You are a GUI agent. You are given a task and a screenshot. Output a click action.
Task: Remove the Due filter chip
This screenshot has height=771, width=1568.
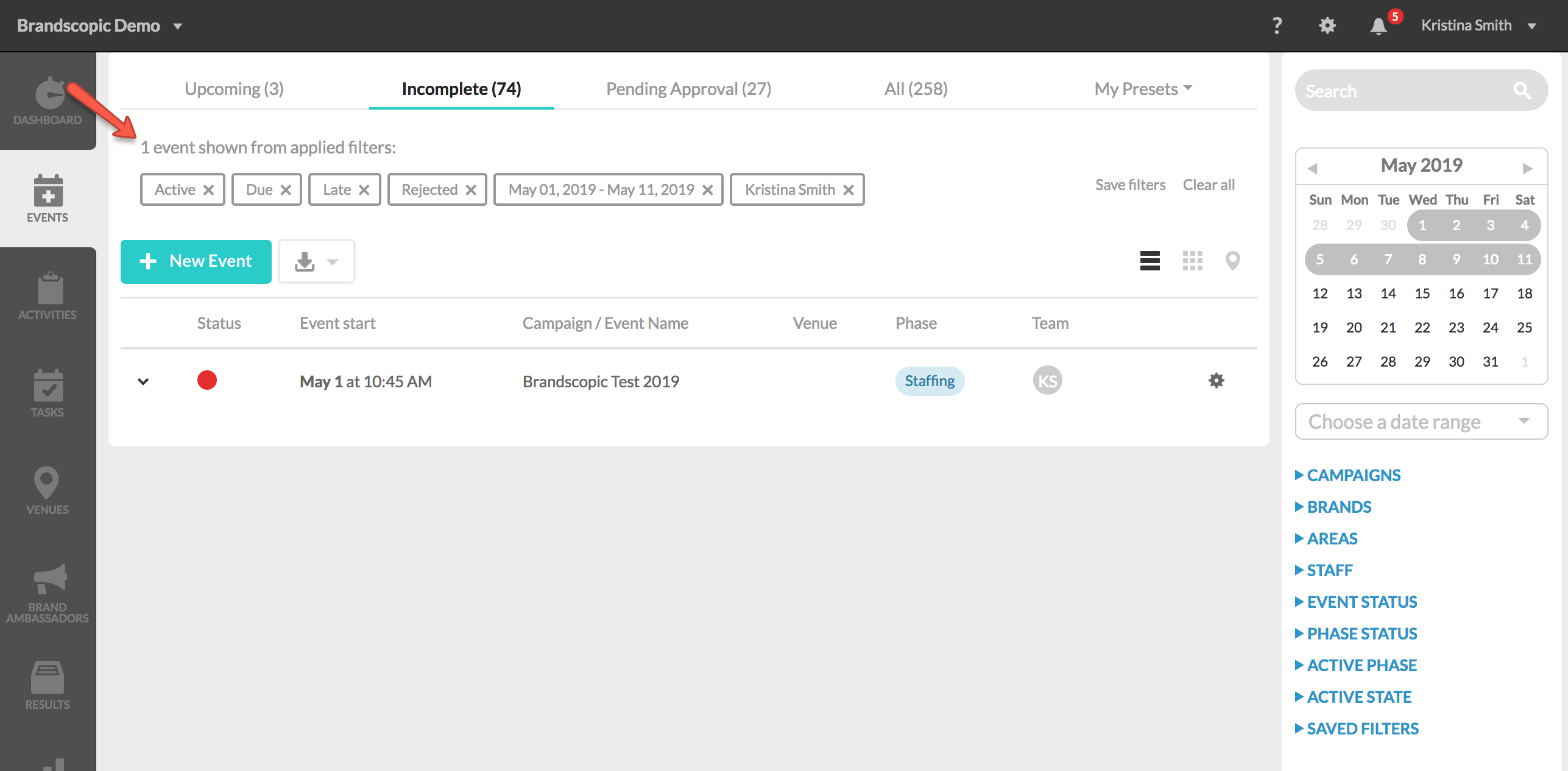coord(286,190)
